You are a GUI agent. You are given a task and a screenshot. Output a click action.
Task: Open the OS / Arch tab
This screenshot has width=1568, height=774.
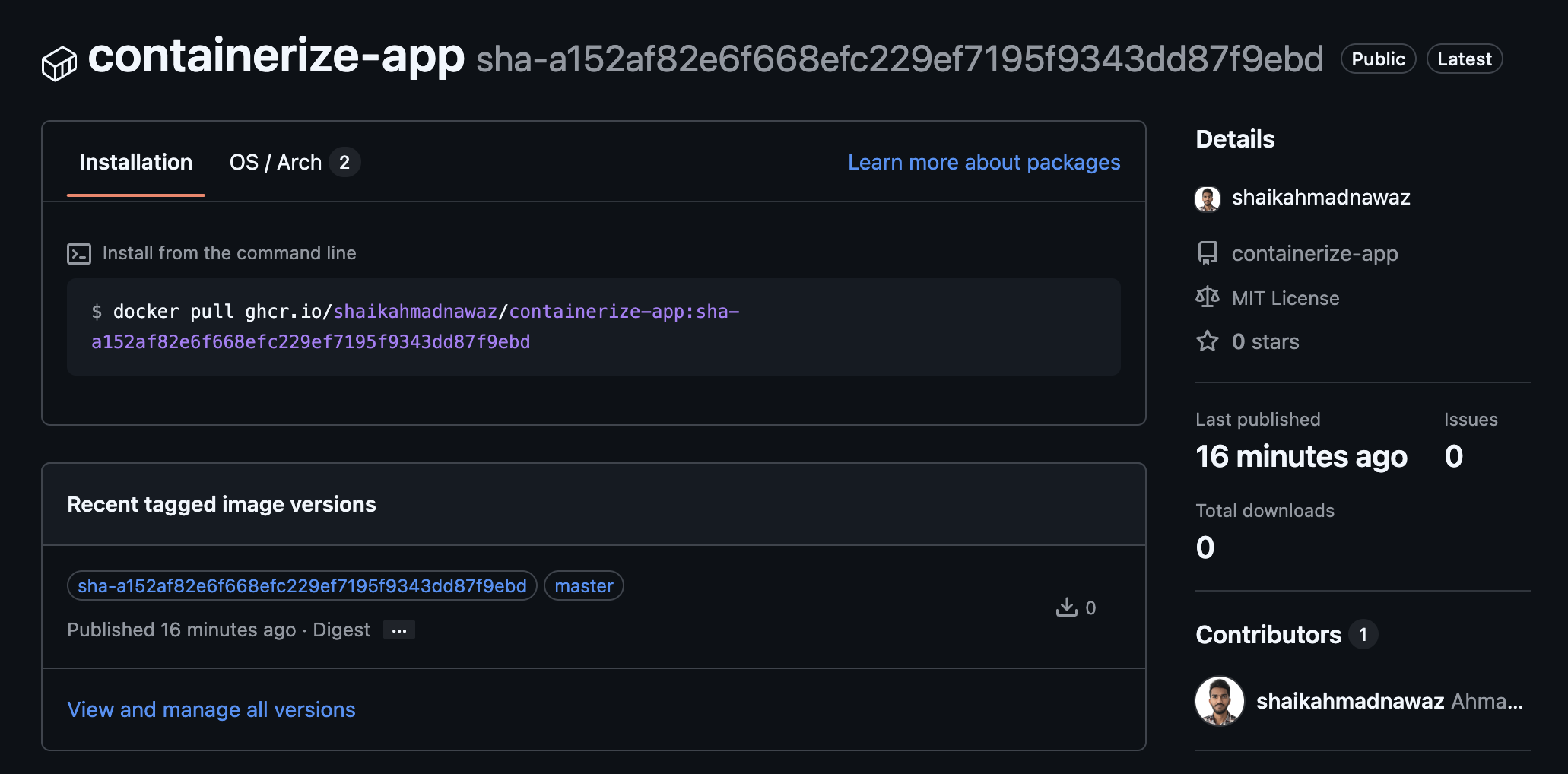276,162
